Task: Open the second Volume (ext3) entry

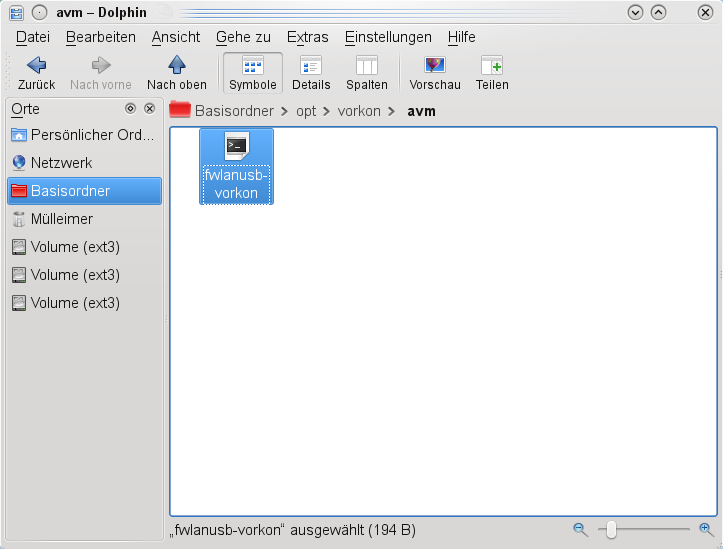Action: pos(84,275)
